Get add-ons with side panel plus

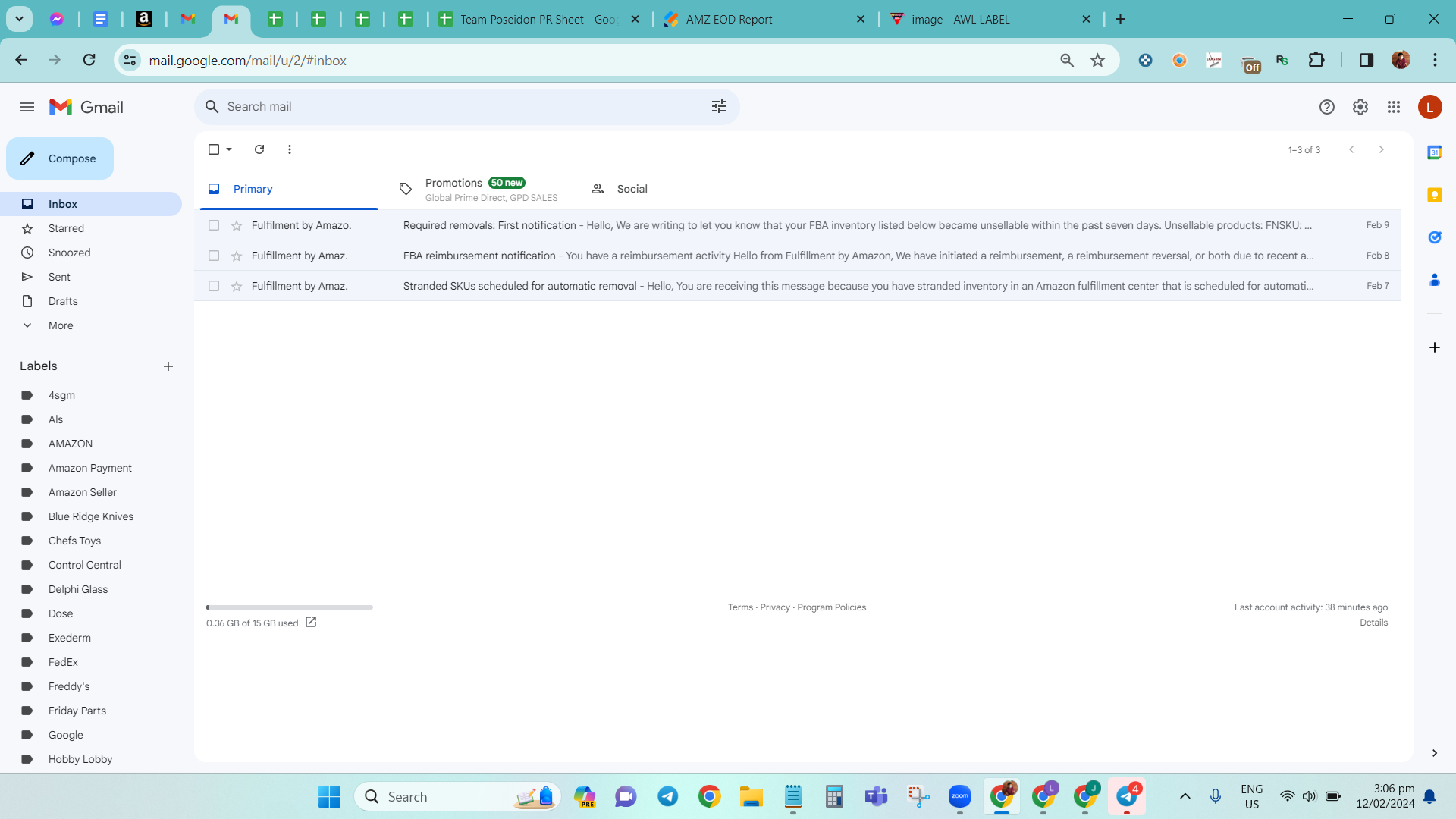pos(1434,347)
